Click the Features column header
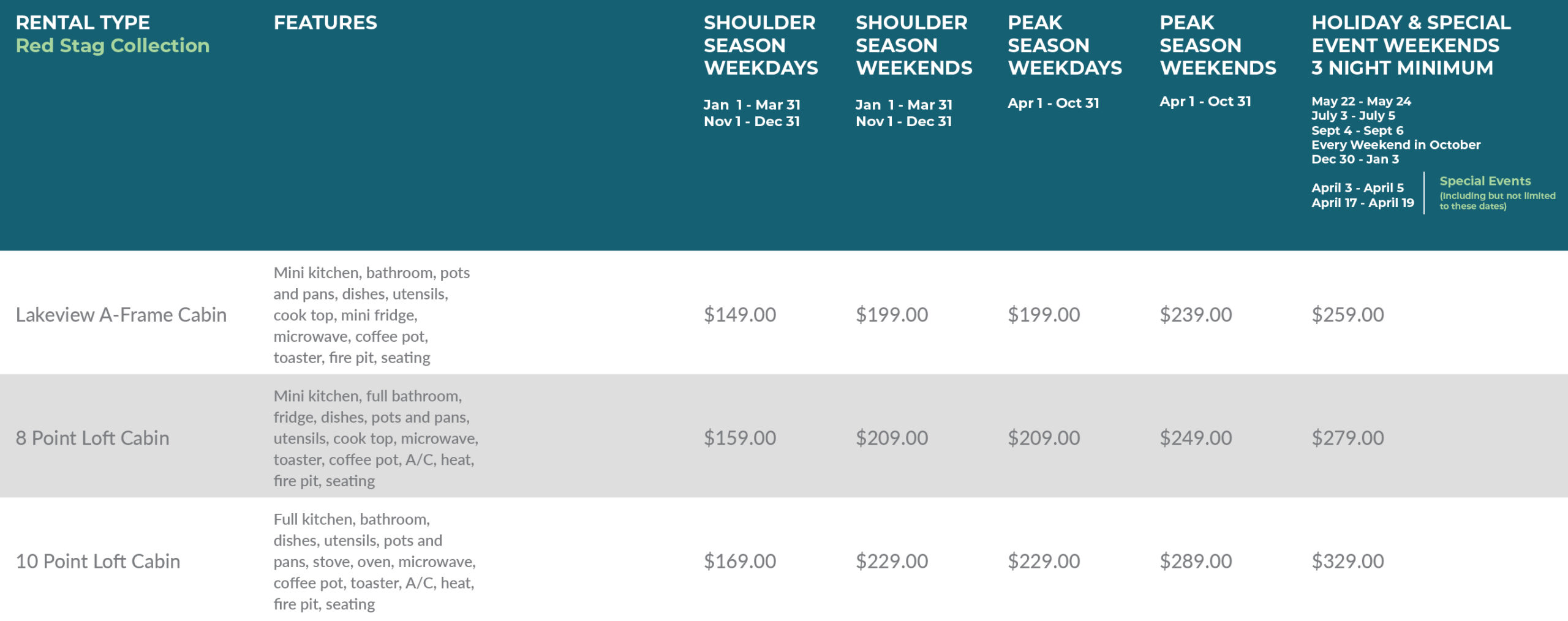 (x=325, y=23)
